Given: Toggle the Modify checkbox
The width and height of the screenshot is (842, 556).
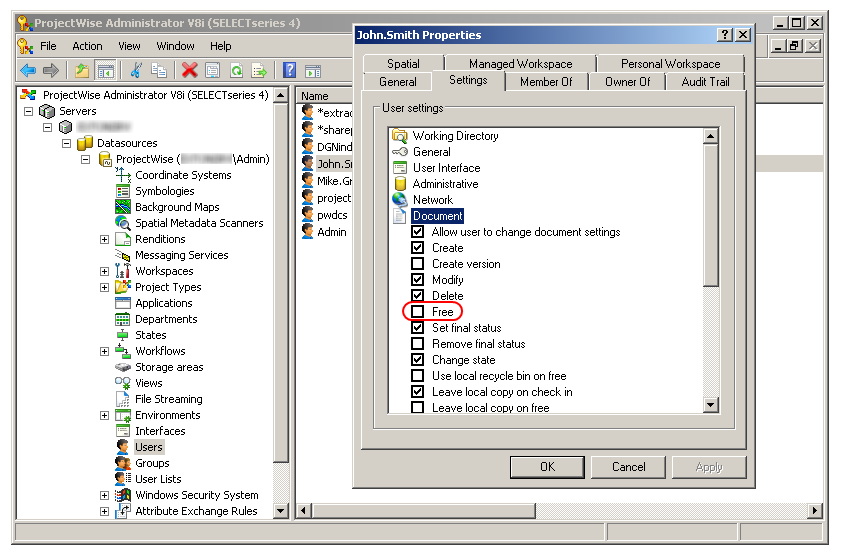Looking at the screenshot, I should pyautogui.click(x=417, y=280).
